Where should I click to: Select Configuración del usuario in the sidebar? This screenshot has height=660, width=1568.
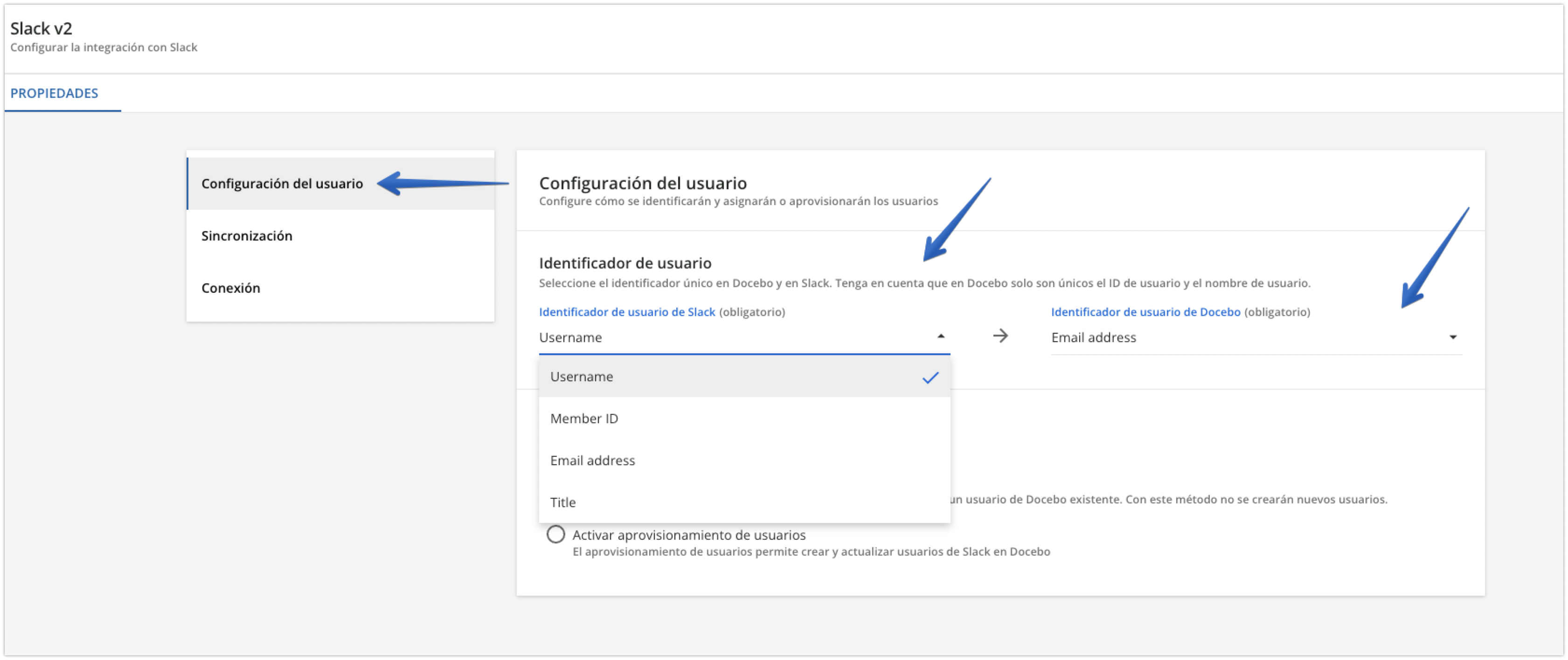pyautogui.click(x=283, y=183)
